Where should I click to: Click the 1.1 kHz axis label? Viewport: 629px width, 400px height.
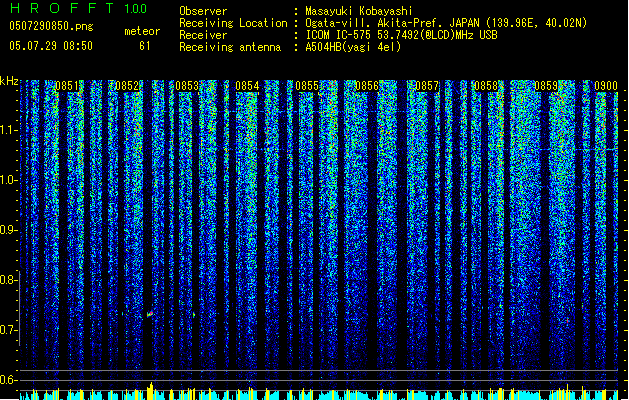pos(8,130)
